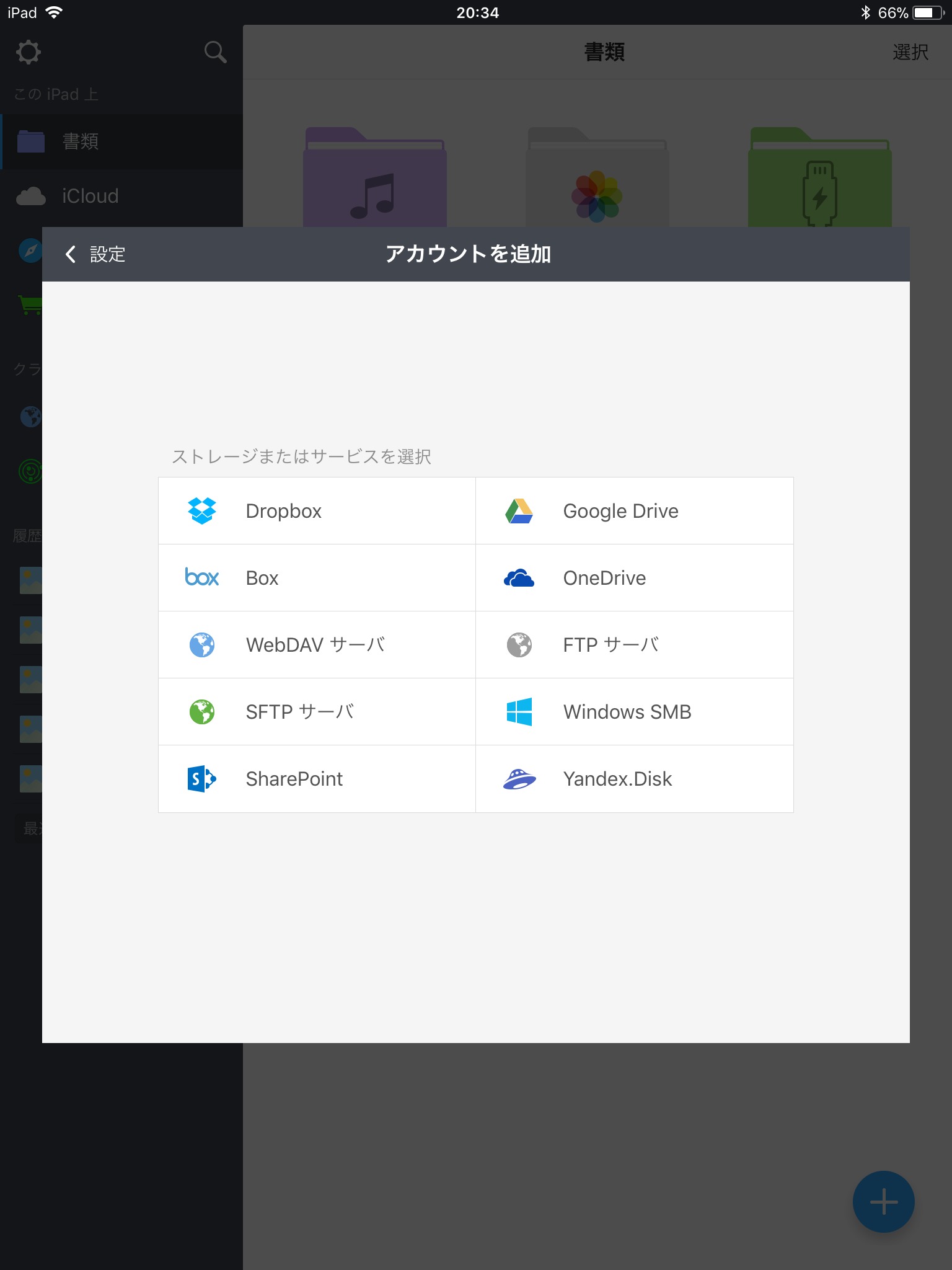Tap the blue plus add button
The height and width of the screenshot is (1270, 952).
tap(883, 1202)
